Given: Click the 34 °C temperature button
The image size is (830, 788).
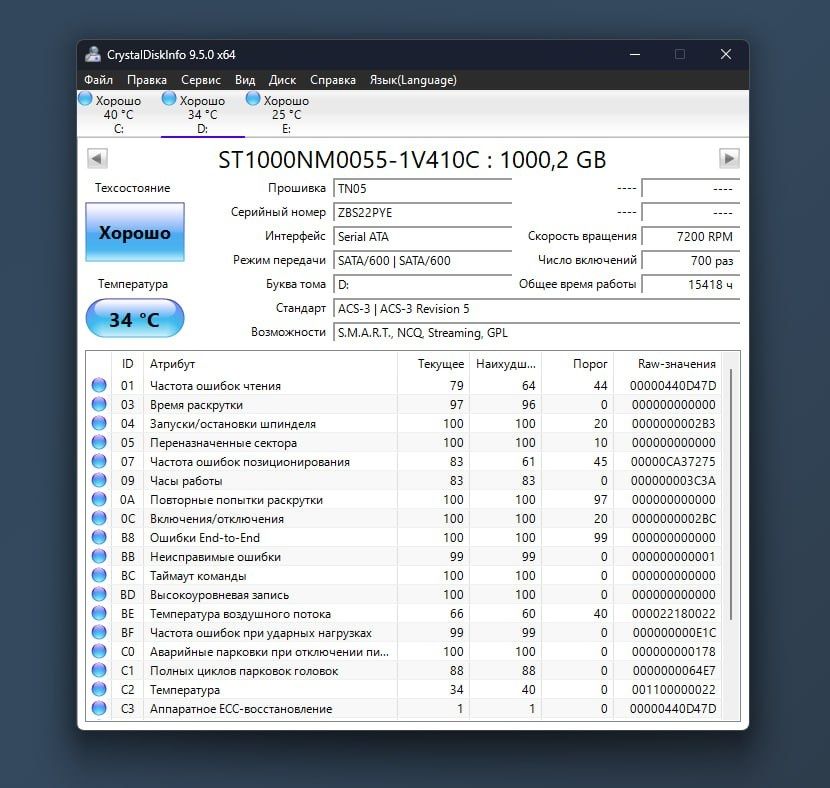Looking at the screenshot, I should click(135, 319).
